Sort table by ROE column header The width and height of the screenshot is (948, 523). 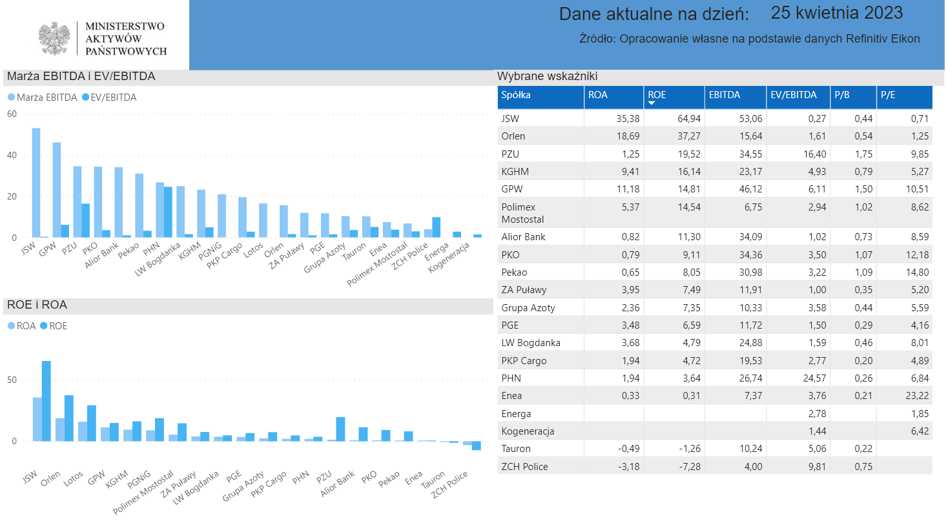[x=674, y=97]
